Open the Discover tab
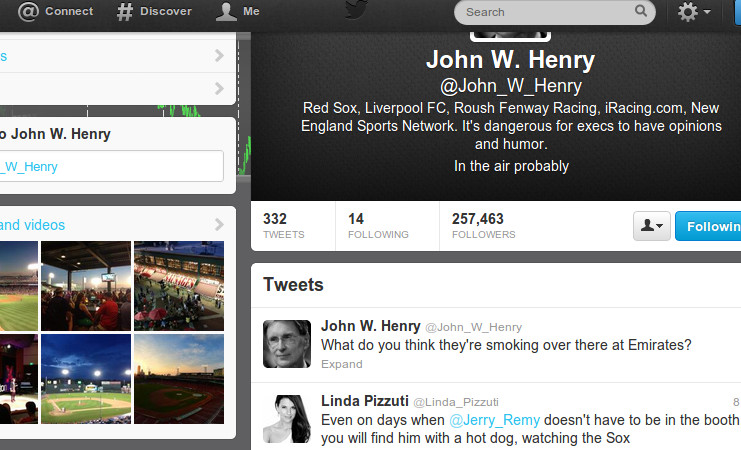This screenshot has height=450, width=741. point(154,11)
